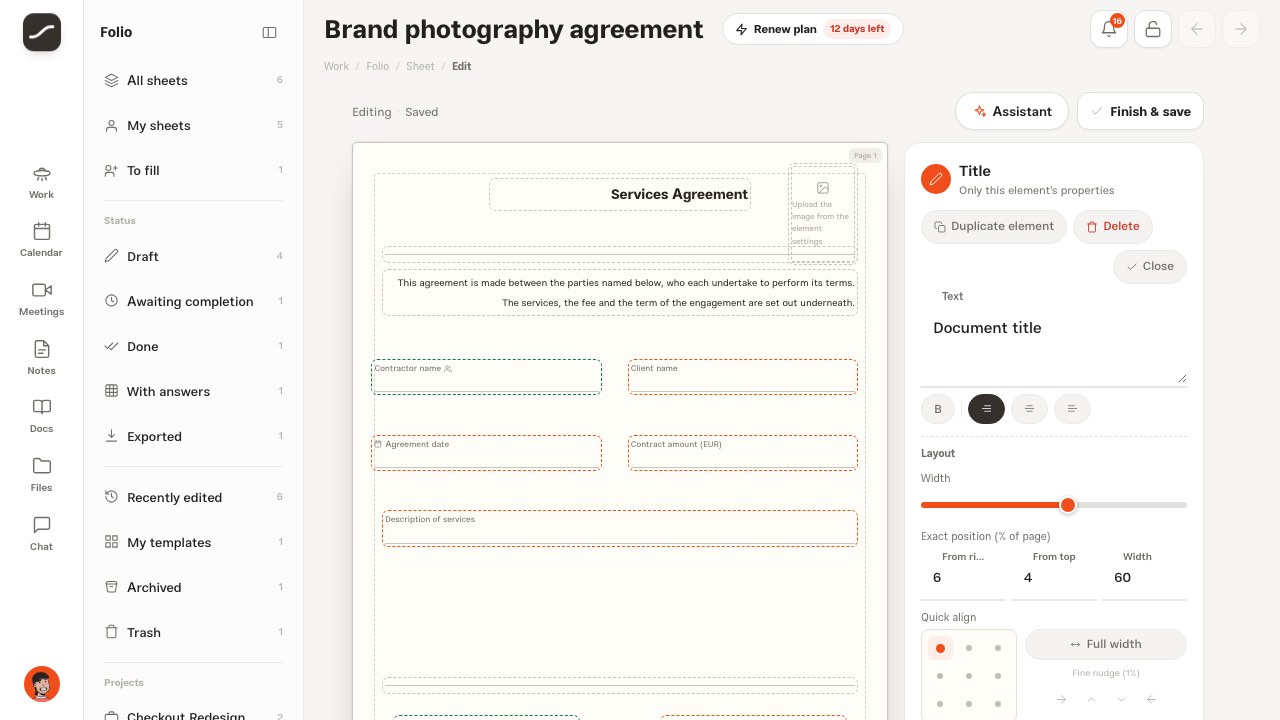Click the unlock padlock icon

pyautogui.click(x=1153, y=29)
